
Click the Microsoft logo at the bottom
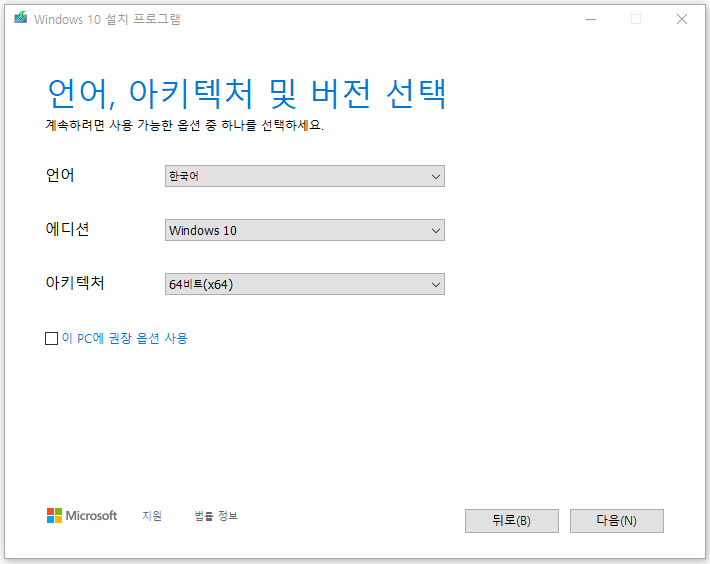[x=82, y=516]
